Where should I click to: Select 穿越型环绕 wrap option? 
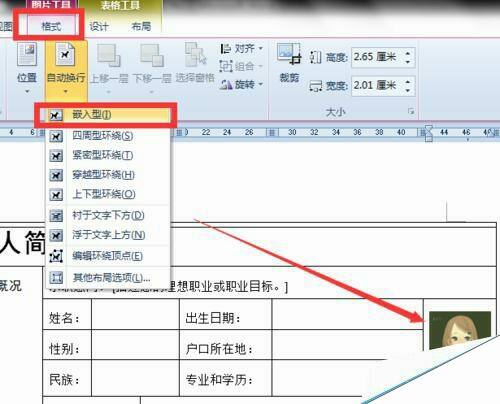[108, 175]
